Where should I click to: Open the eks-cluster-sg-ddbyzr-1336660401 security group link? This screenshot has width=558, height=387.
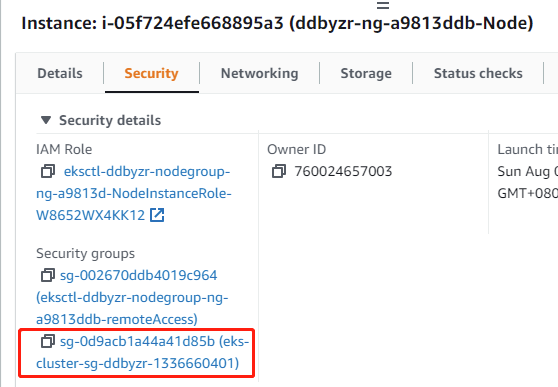point(143,352)
